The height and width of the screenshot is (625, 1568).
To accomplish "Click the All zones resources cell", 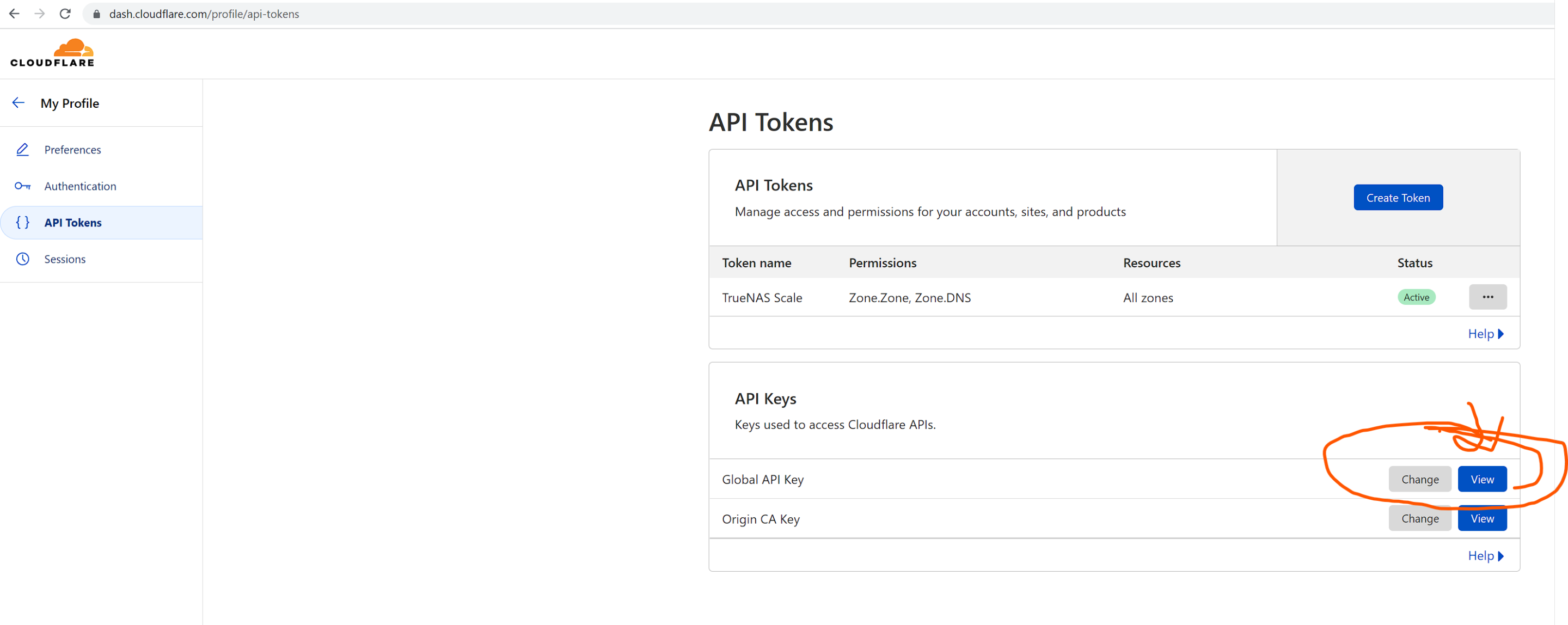I will 1148,298.
